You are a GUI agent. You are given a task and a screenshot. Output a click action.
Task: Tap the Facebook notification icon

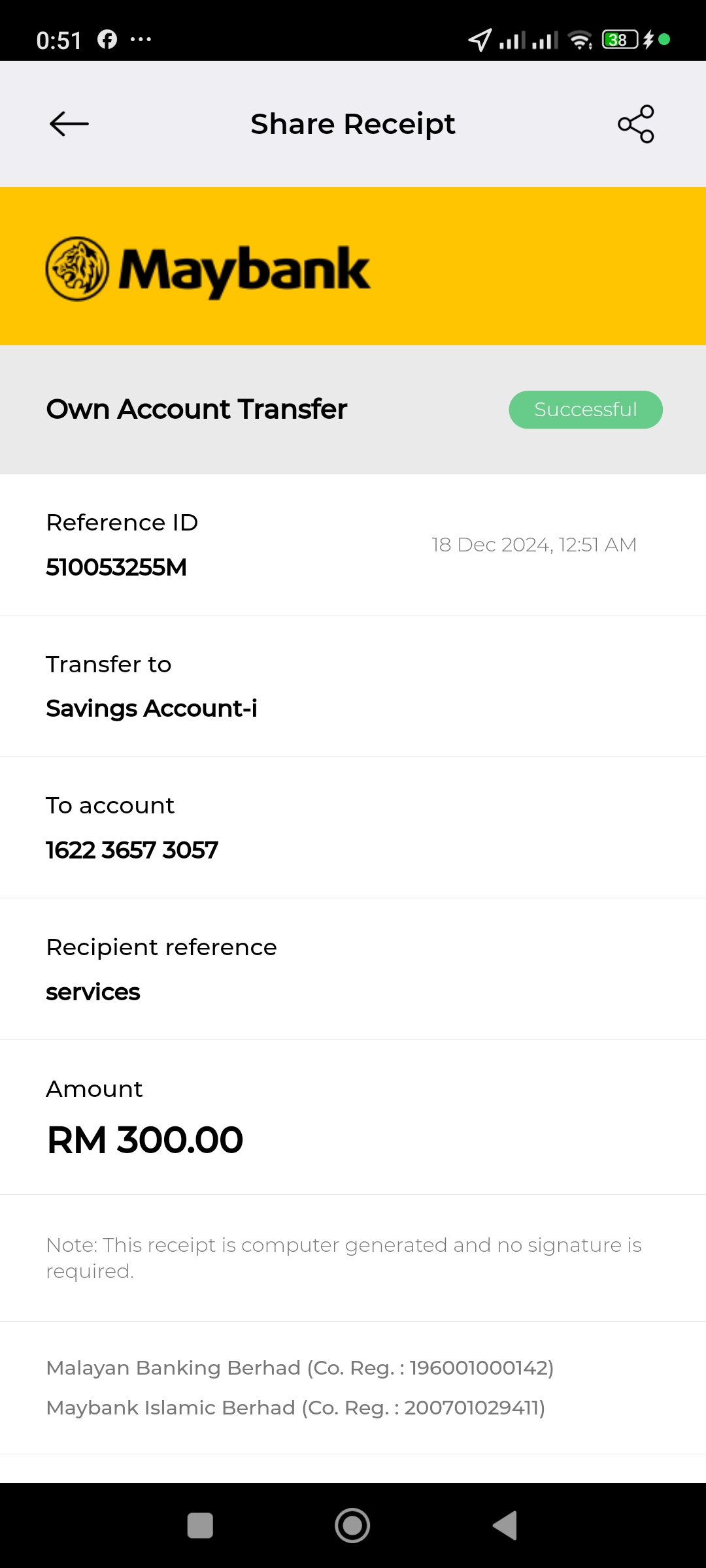pos(107,40)
